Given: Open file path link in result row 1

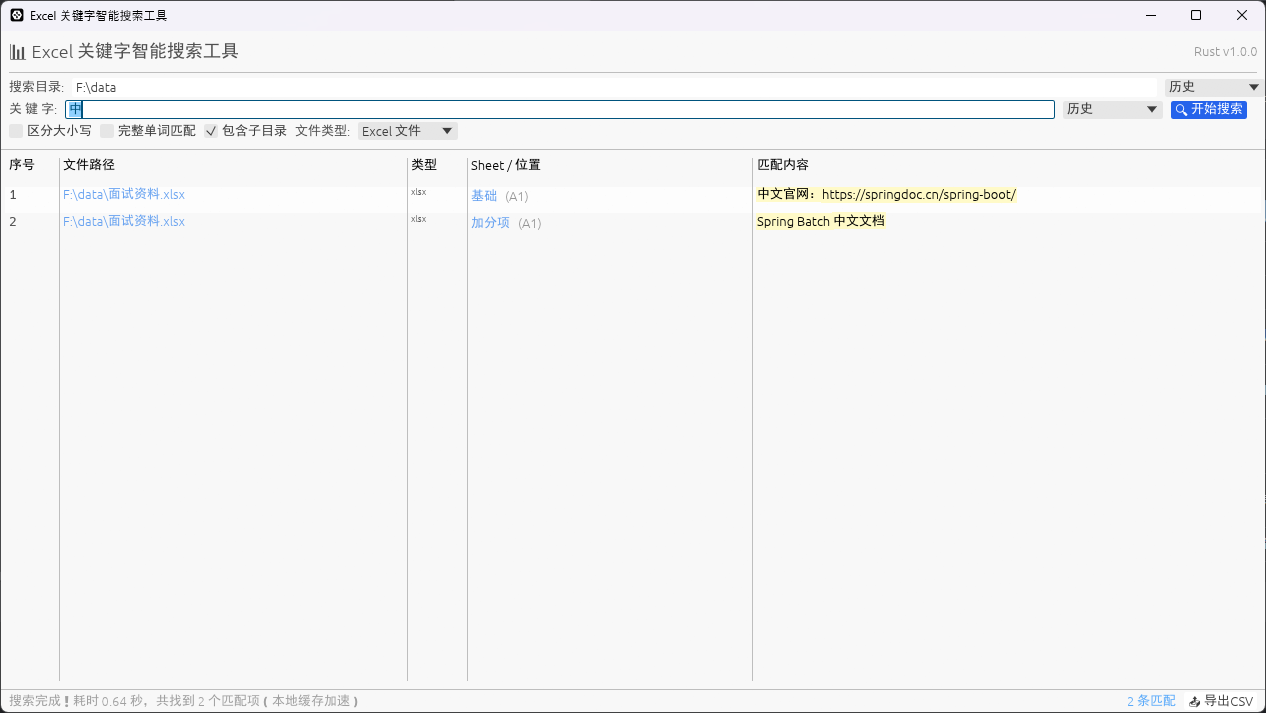Looking at the screenshot, I should [124, 194].
